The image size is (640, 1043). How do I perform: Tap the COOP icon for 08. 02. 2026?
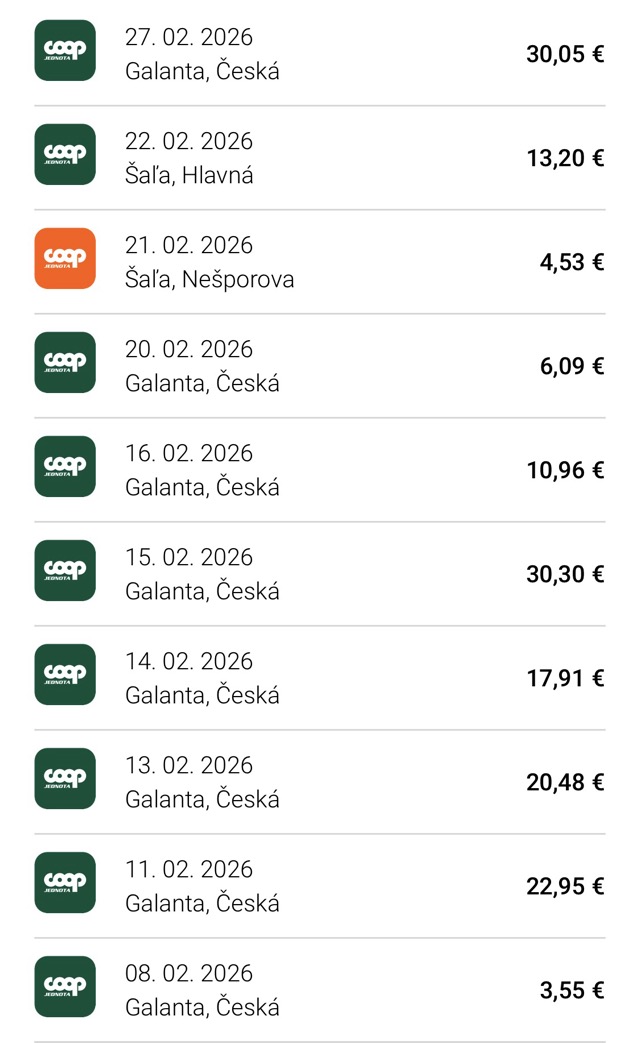click(x=65, y=987)
